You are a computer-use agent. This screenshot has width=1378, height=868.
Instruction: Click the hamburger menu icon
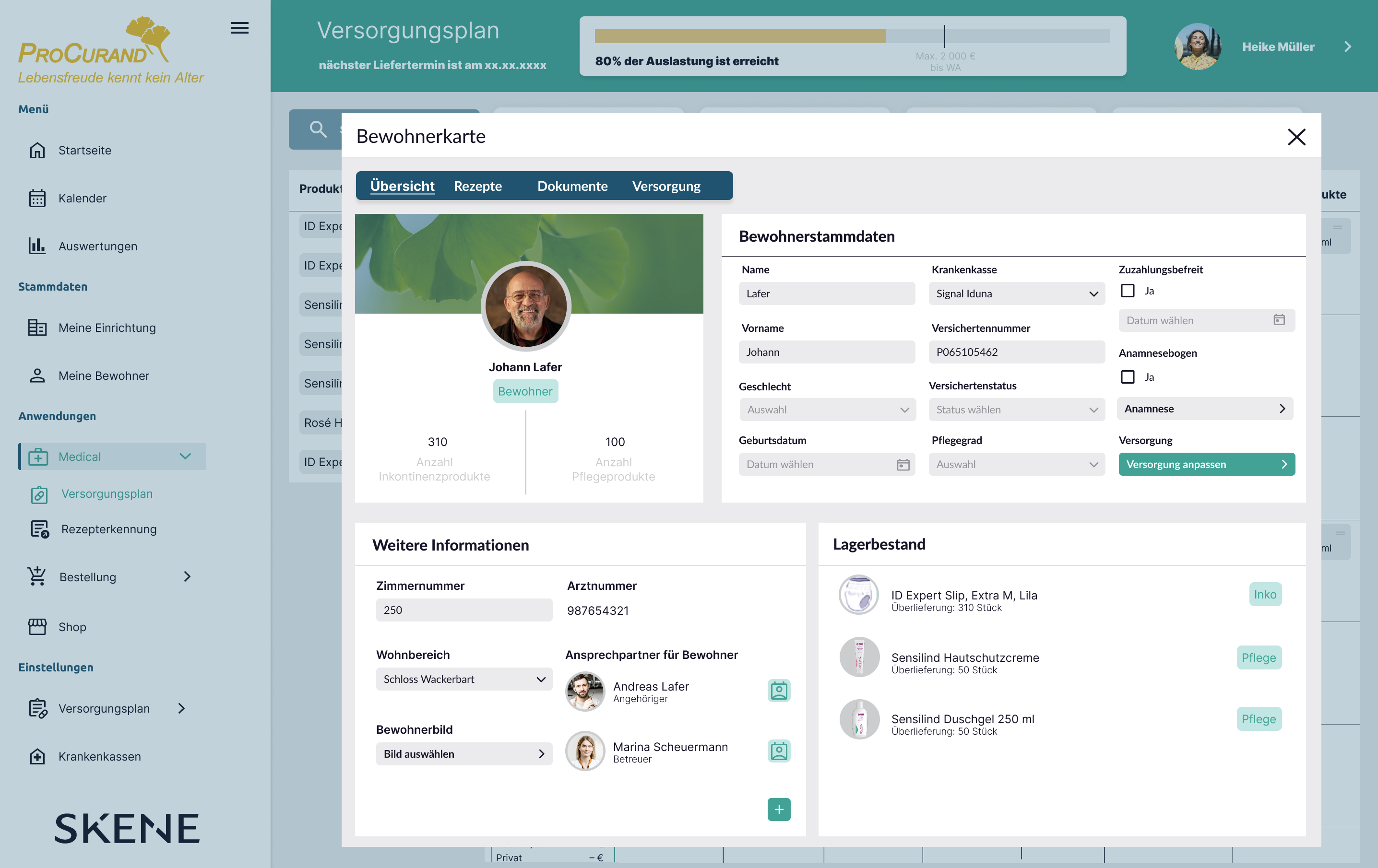click(x=239, y=27)
